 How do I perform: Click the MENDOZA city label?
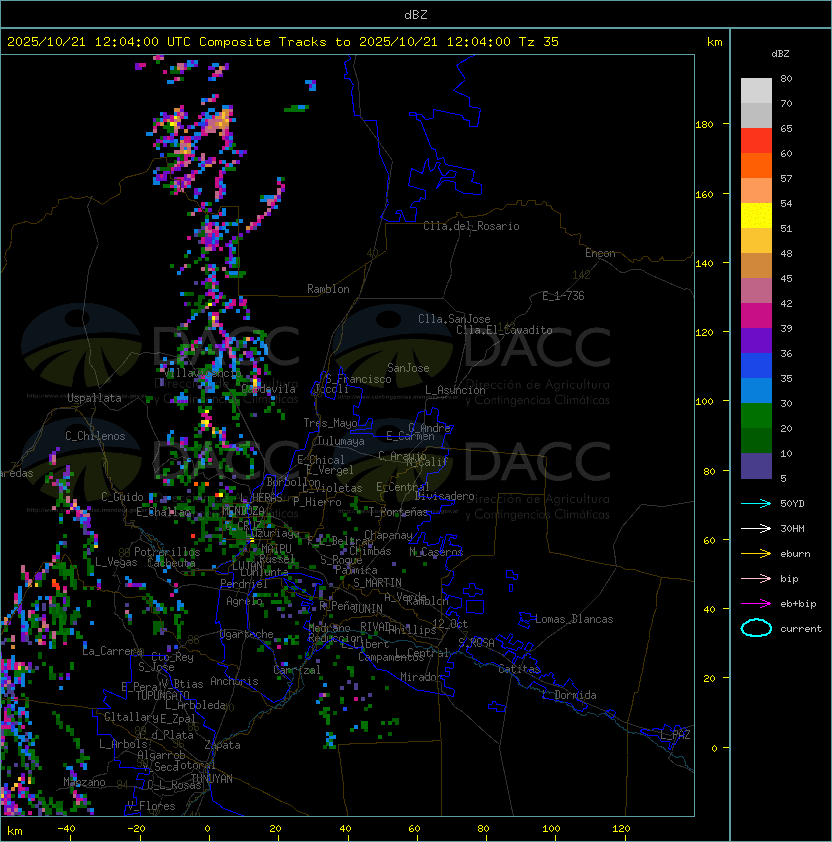click(x=243, y=510)
